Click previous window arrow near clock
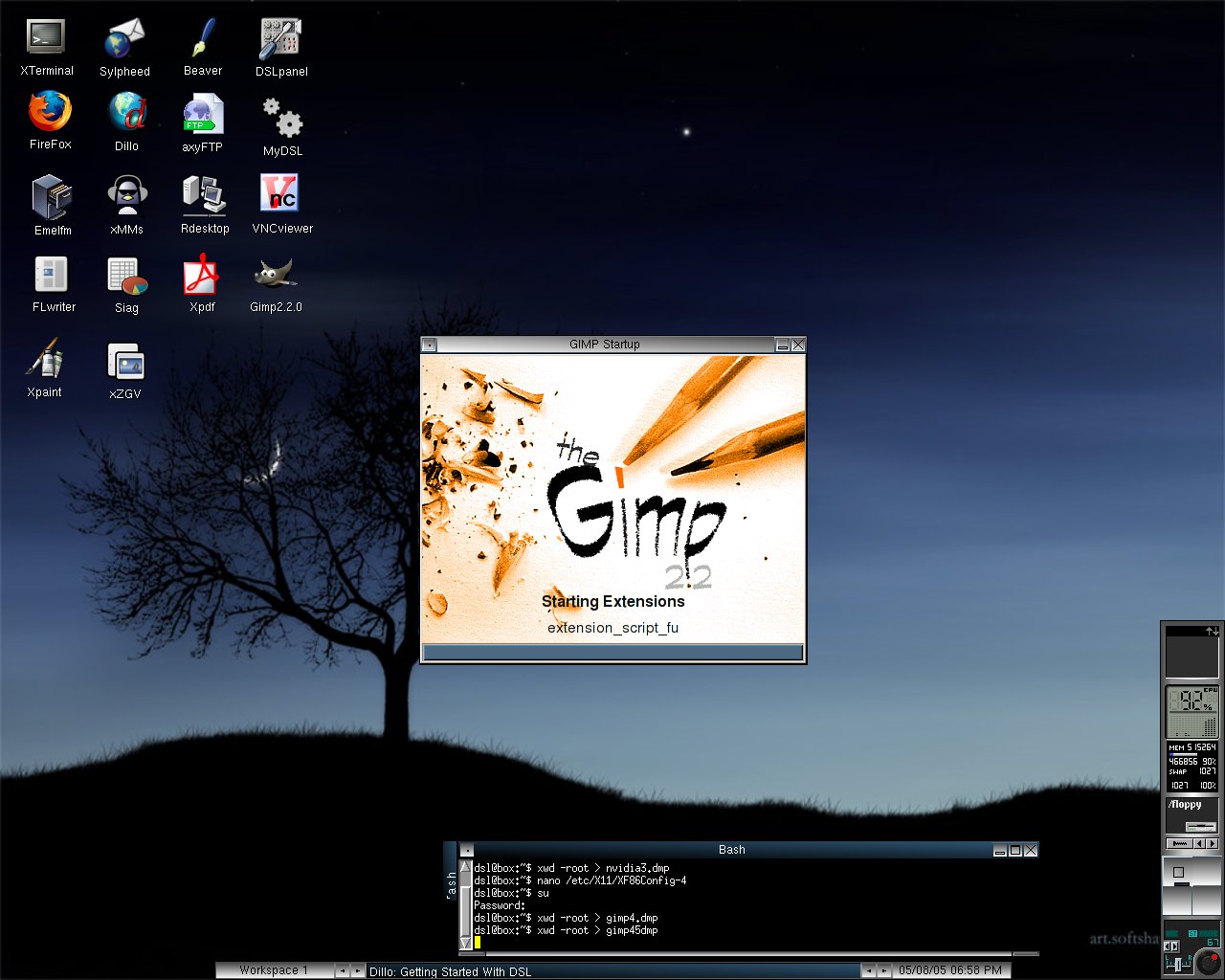Image resolution: width=1225 pixels, height=980 pixels. (x=869, y=971)
